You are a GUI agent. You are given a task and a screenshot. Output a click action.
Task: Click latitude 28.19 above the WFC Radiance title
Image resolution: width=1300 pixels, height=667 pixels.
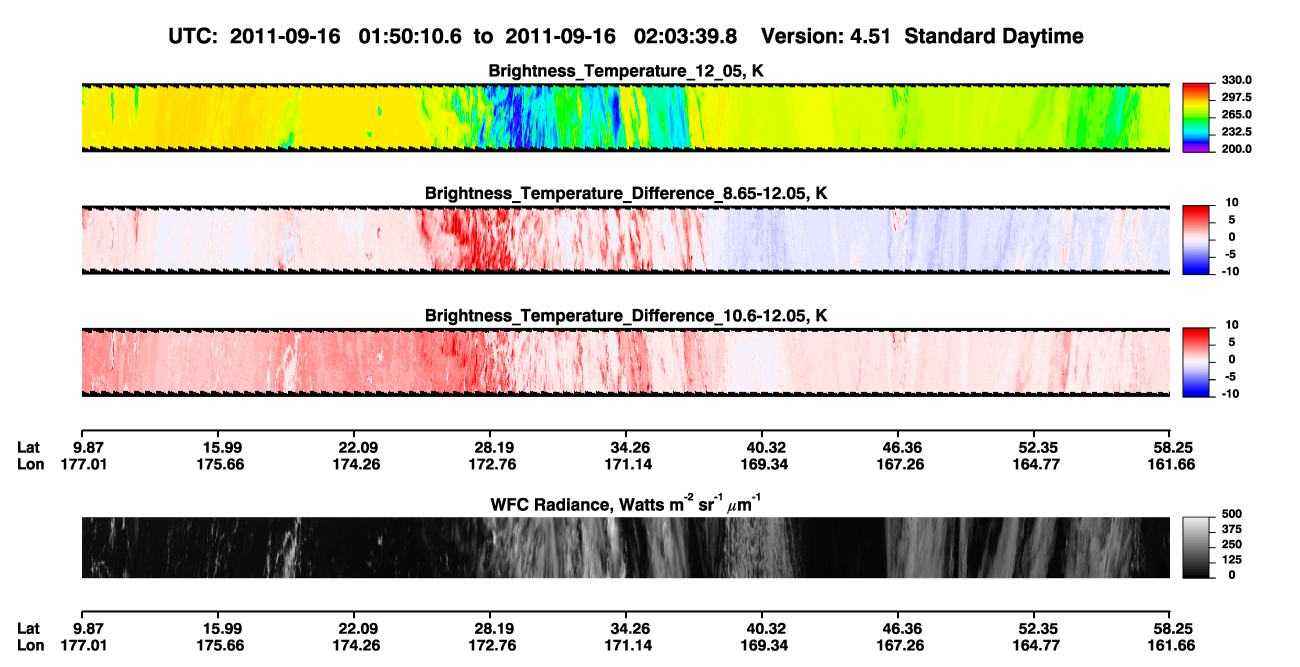click(490, 447)
